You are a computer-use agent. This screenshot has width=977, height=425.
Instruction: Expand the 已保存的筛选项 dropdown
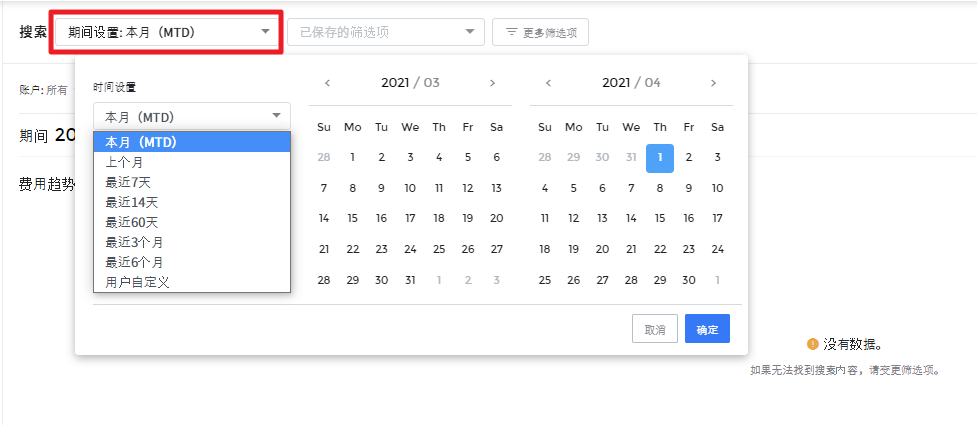[x=385, y=32]
